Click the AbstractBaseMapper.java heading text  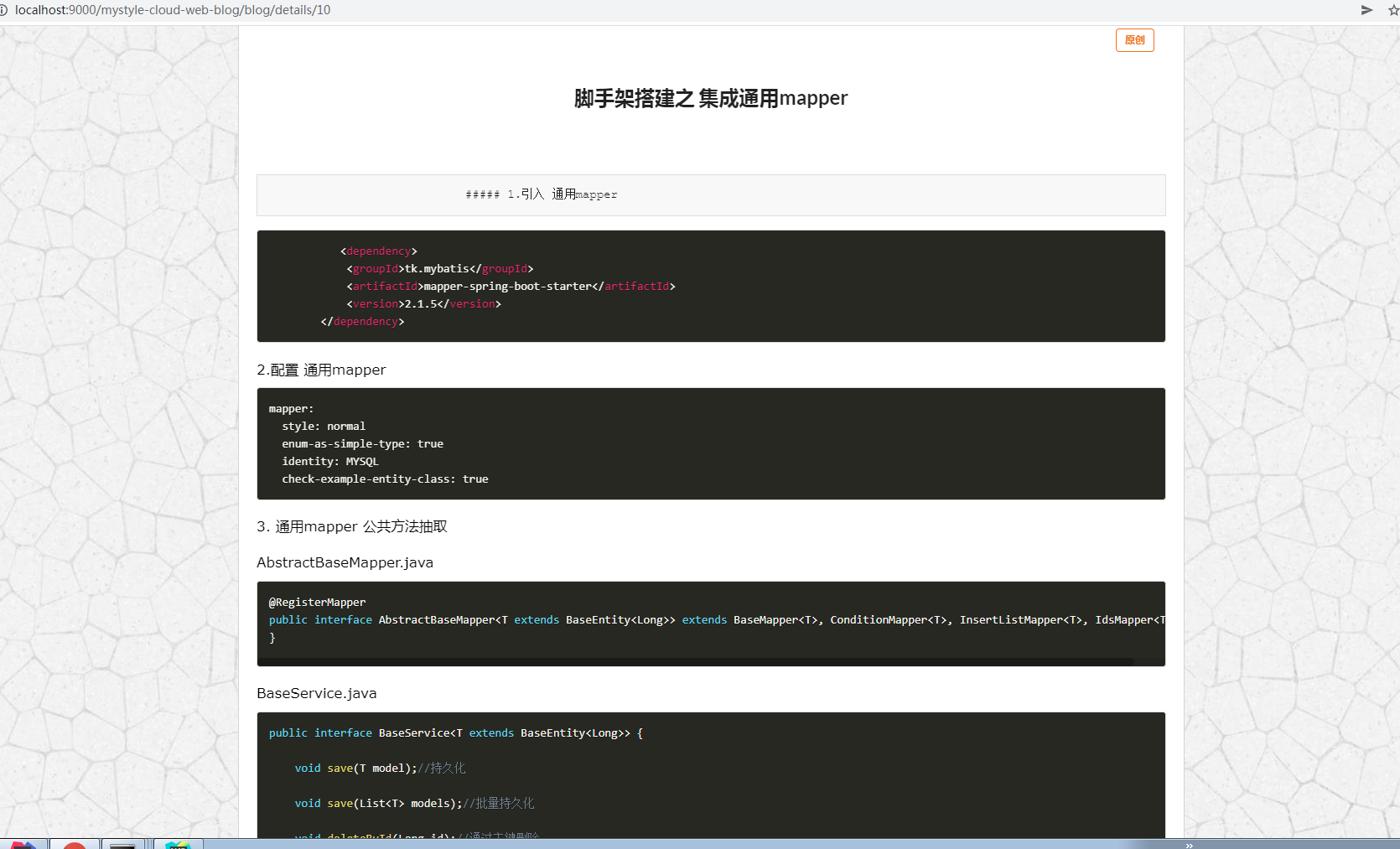(345, 562)
